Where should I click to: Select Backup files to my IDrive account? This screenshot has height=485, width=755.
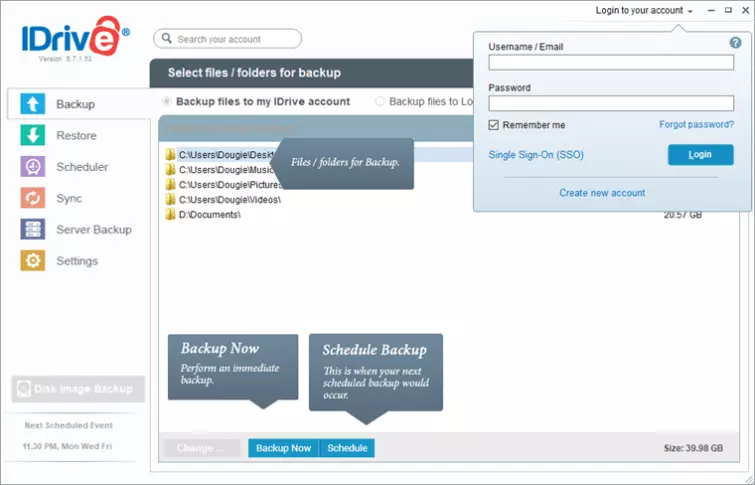[166, 101]
